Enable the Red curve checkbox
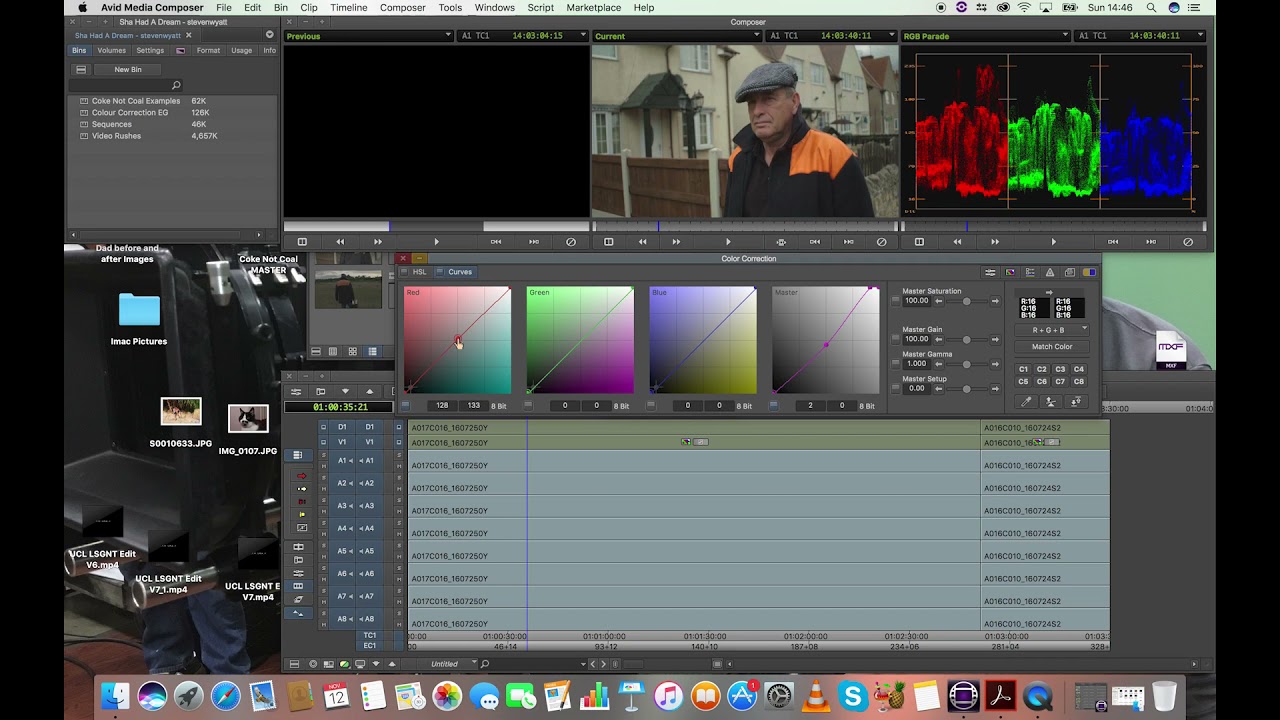1280x720 pixels. 405,405
